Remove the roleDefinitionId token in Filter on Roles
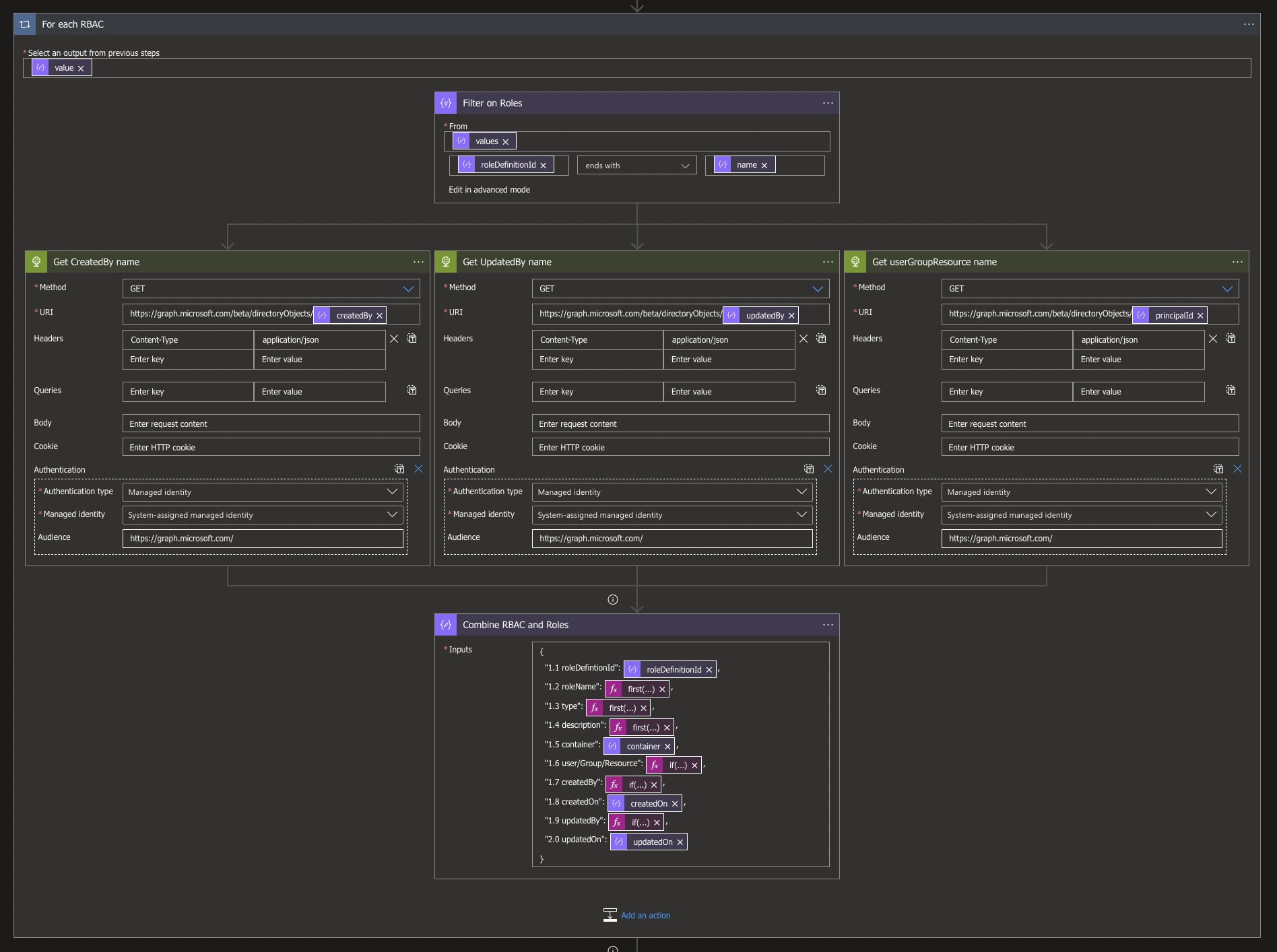The width and height of the screenshot is (1277, 952). click(543, 166)
